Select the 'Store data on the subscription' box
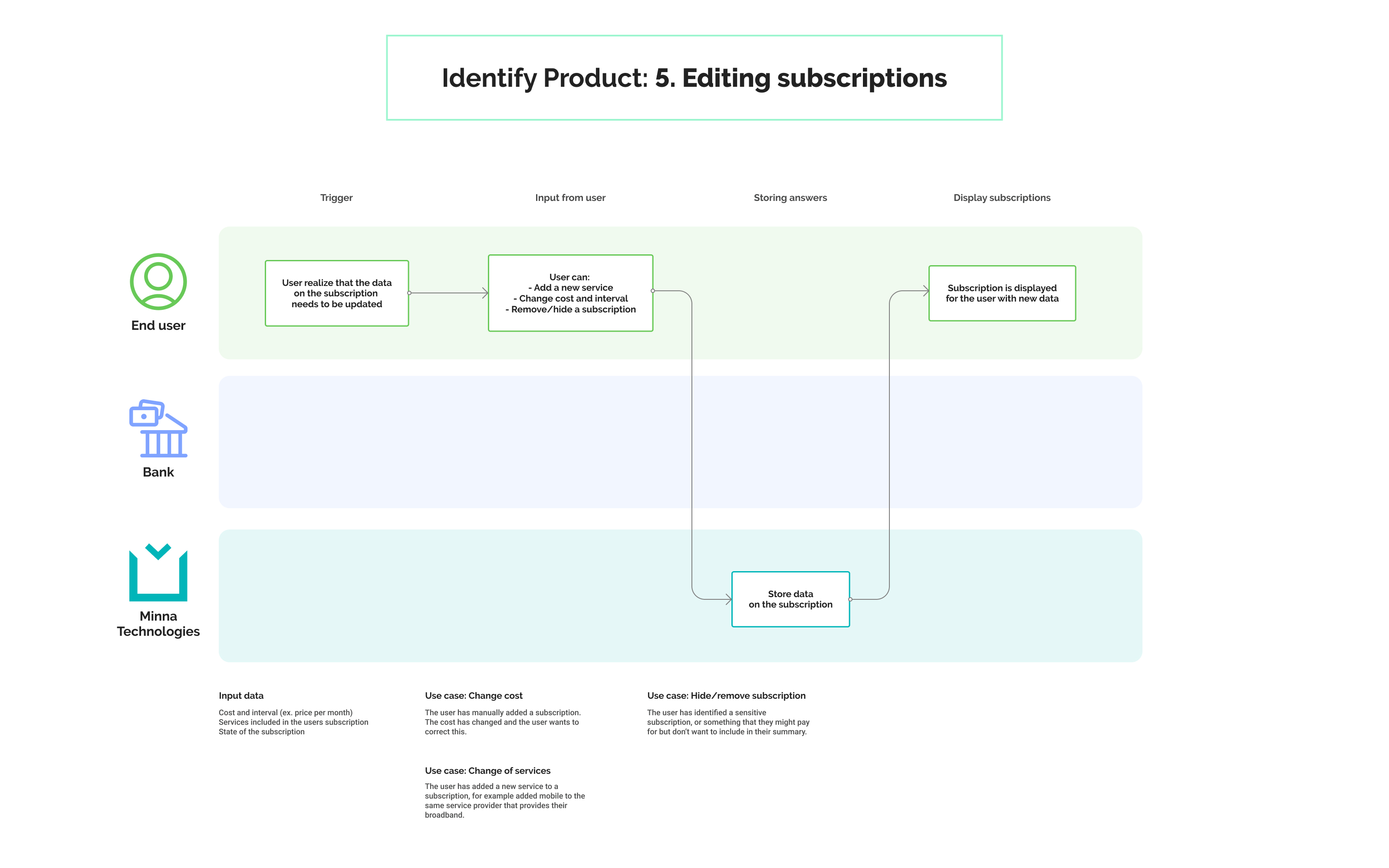1389x868 pixels. [790, 599]
